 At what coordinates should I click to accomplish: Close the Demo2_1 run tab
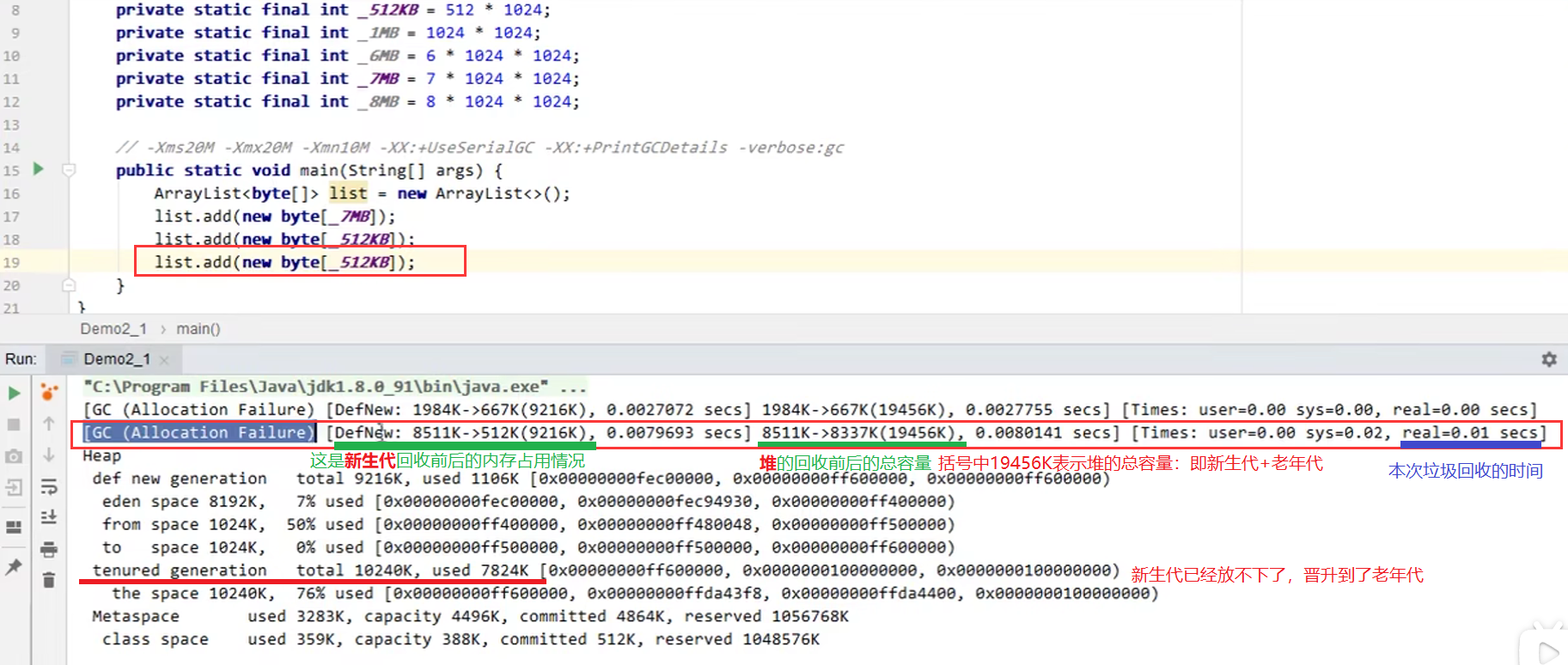[164, 360]
